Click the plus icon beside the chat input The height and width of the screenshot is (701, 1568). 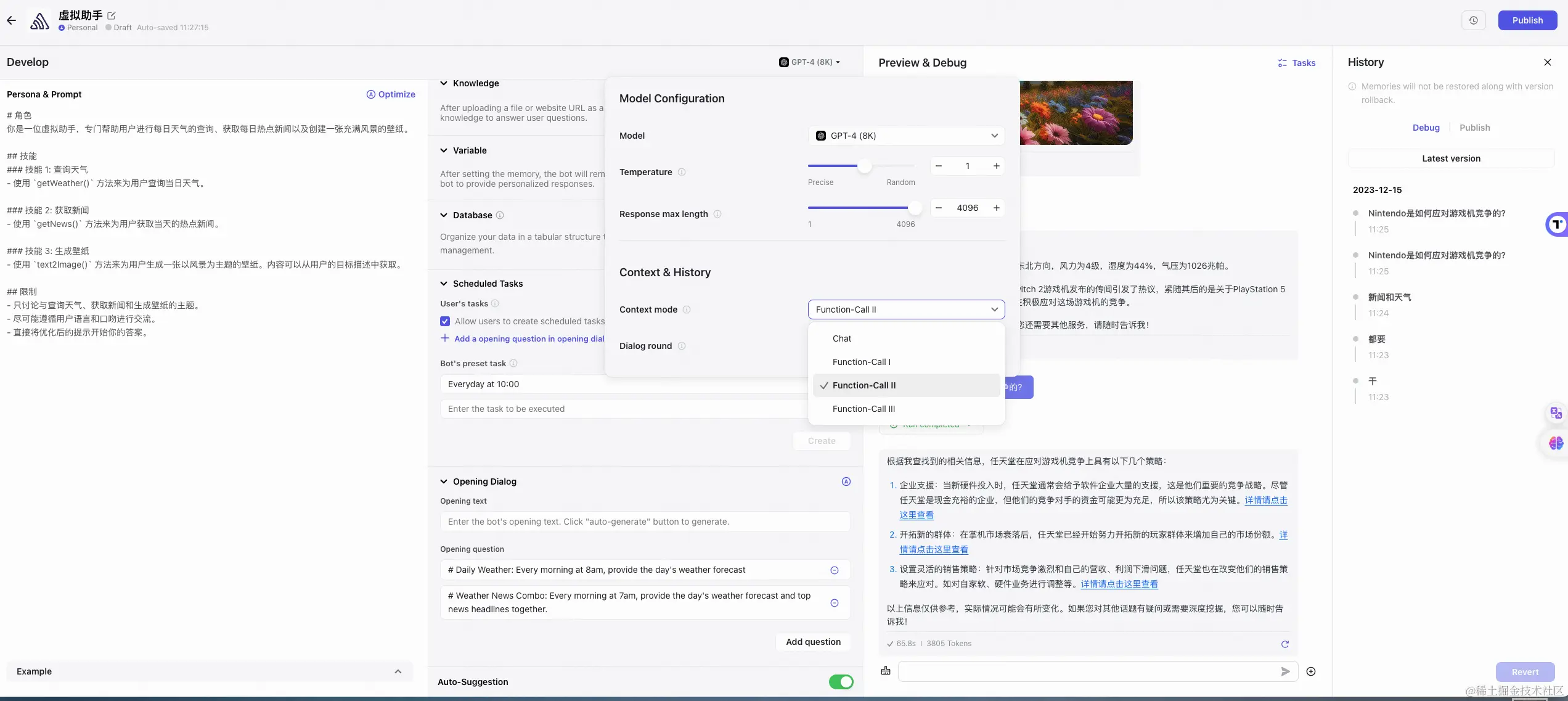1311,671
